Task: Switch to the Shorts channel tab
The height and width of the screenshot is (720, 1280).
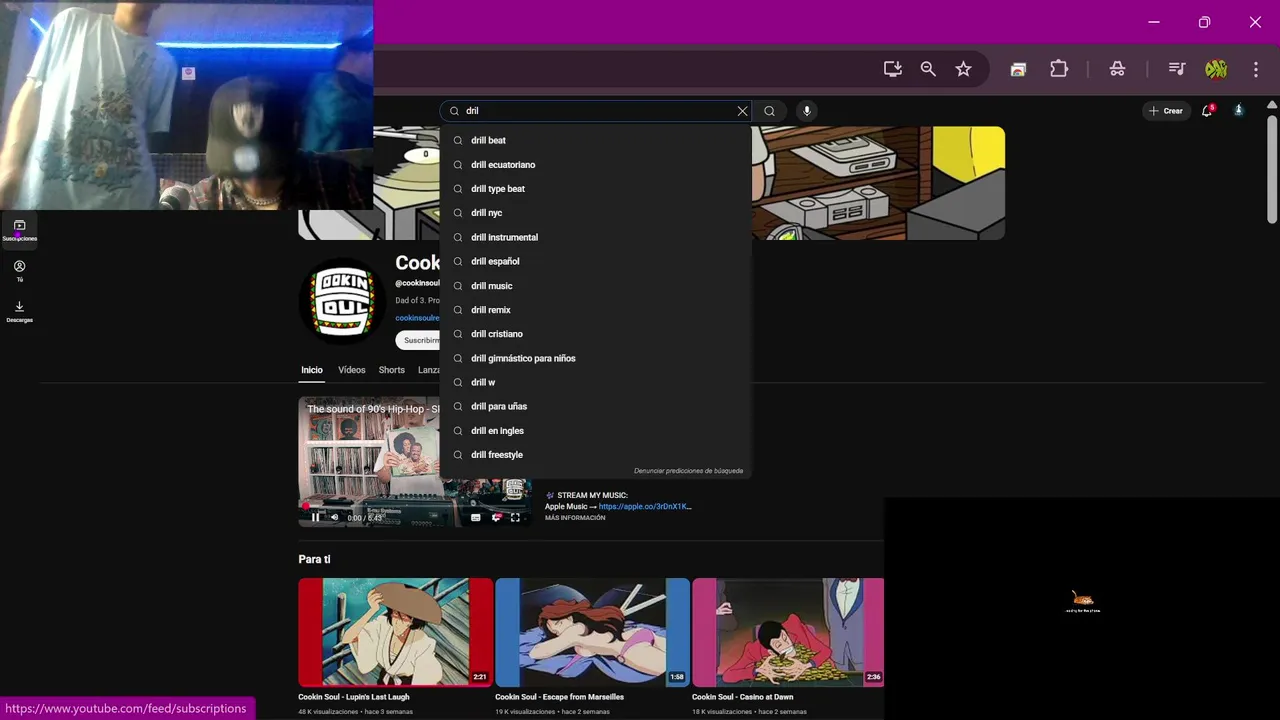Action: click(x=391, y=370)
